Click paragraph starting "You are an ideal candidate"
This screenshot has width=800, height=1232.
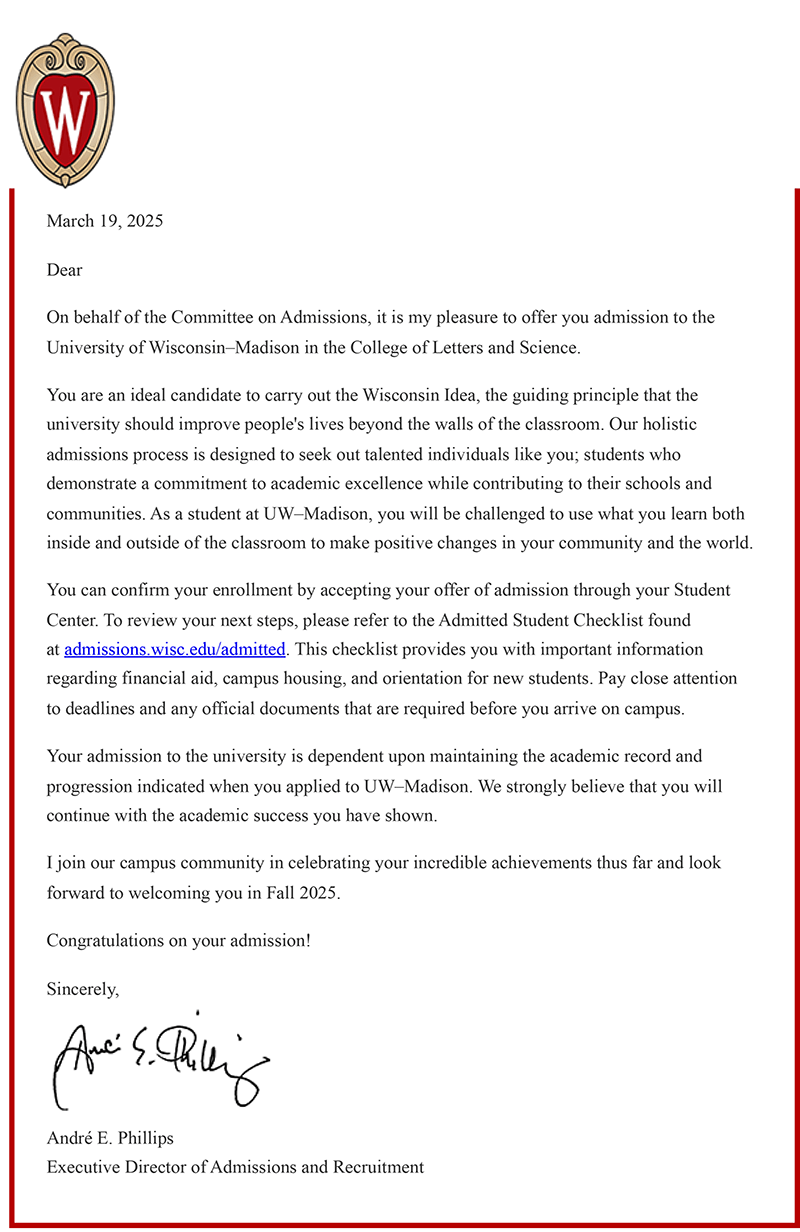pyautogui.click(x=400, y=470)
